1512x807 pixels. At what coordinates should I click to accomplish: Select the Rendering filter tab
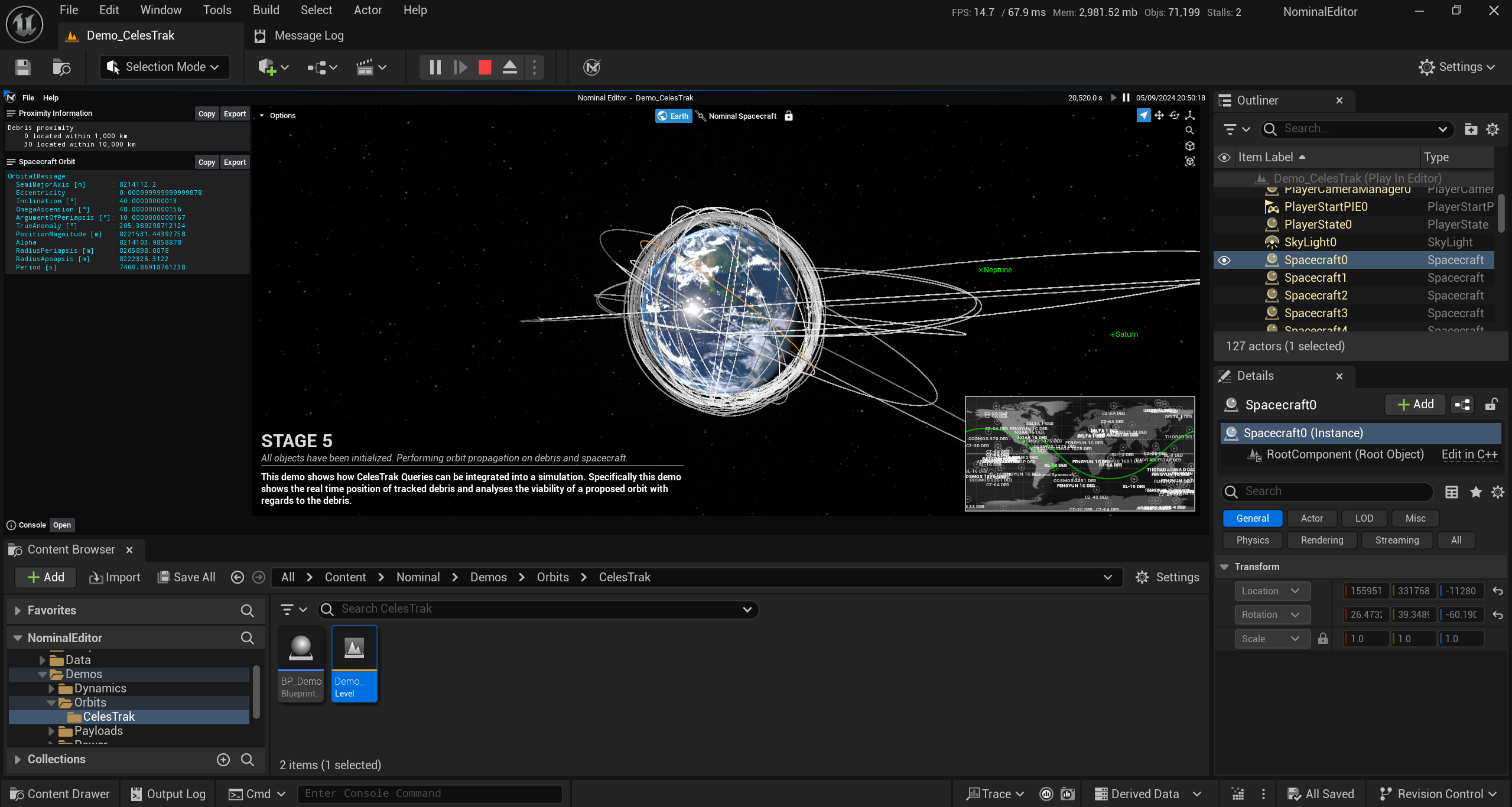click(1322, 541)
